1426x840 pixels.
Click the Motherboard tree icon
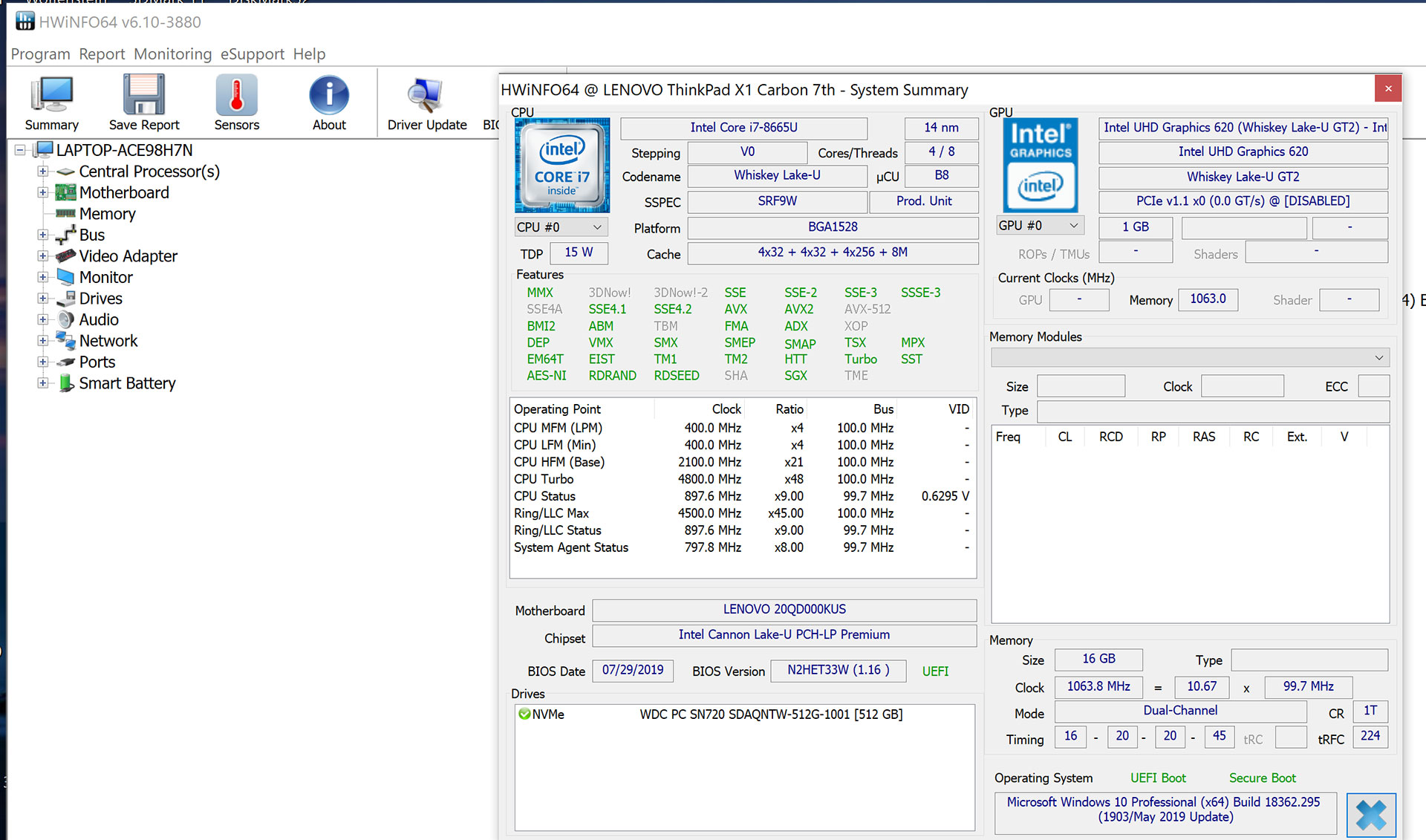66,192
